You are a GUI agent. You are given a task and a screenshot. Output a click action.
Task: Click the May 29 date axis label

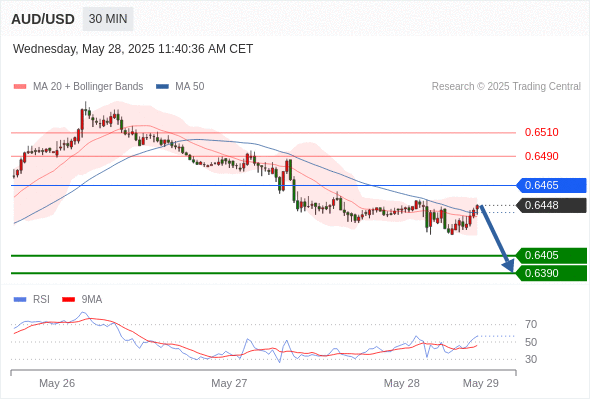[481, 383]
